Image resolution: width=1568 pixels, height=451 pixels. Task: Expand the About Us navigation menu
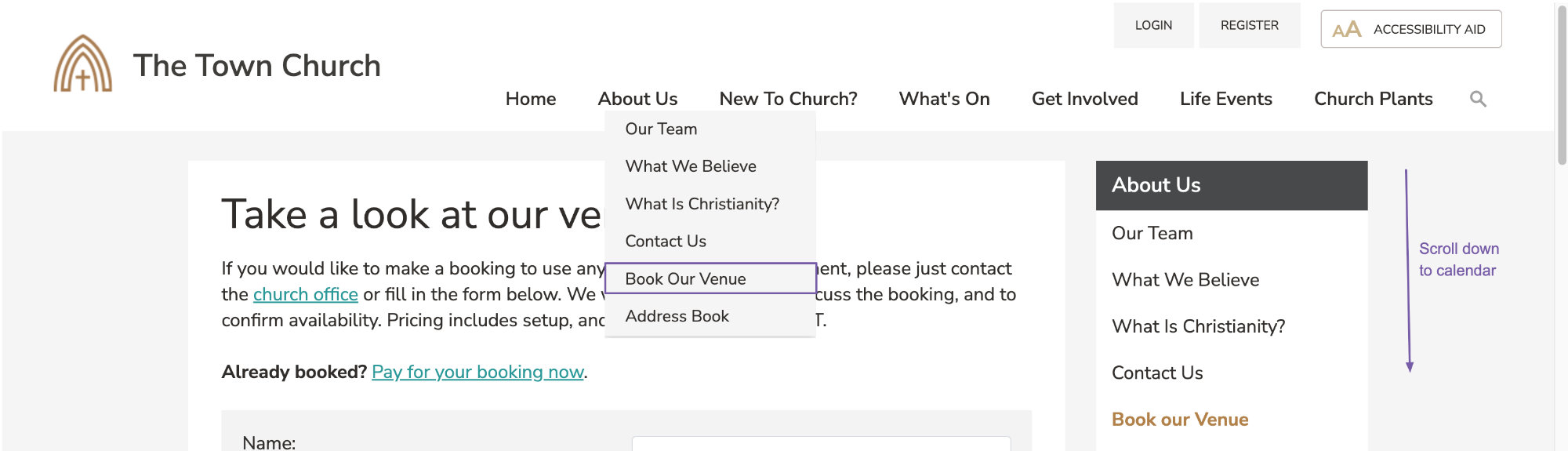(637, 99)
